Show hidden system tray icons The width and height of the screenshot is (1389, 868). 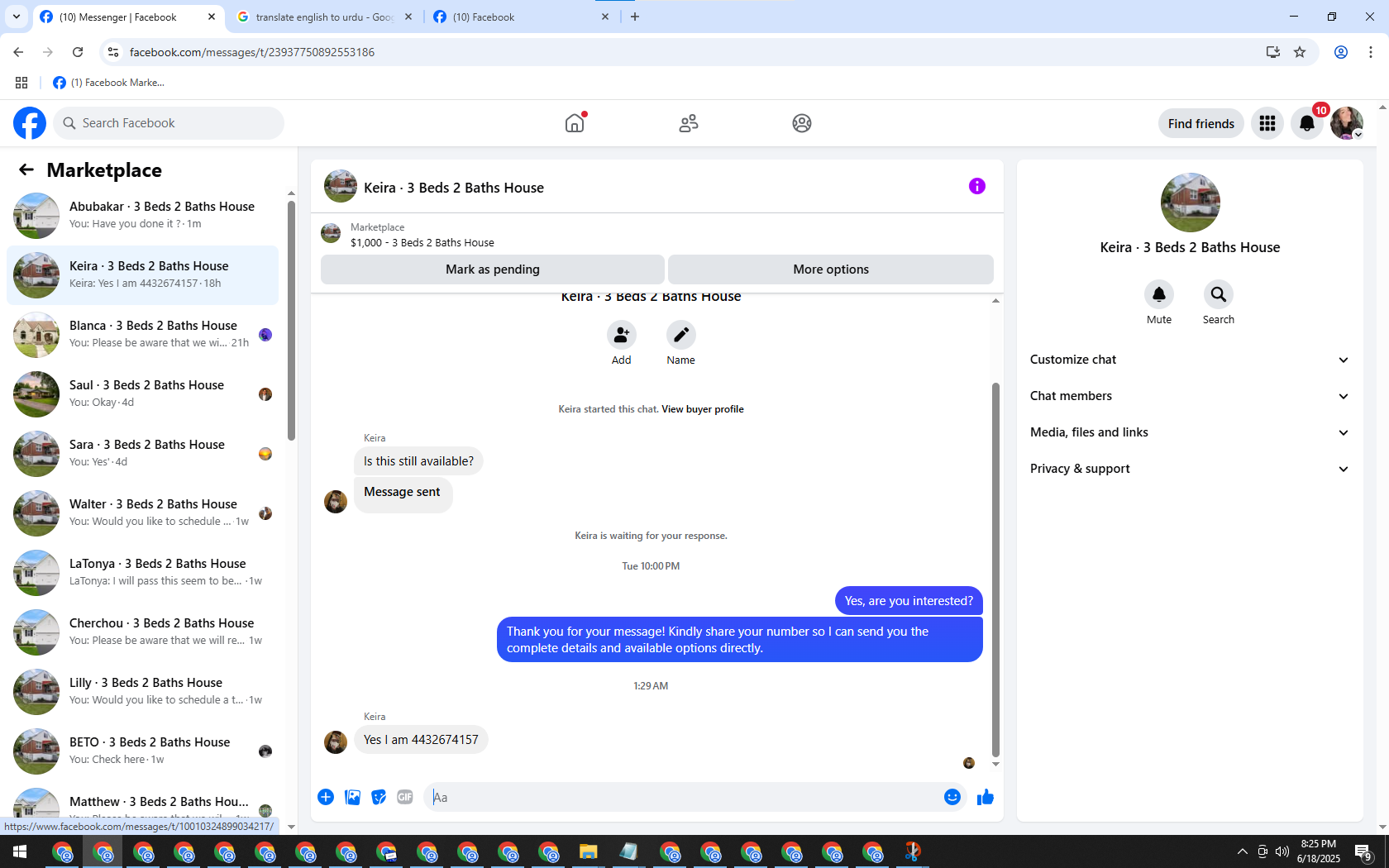1242,851
